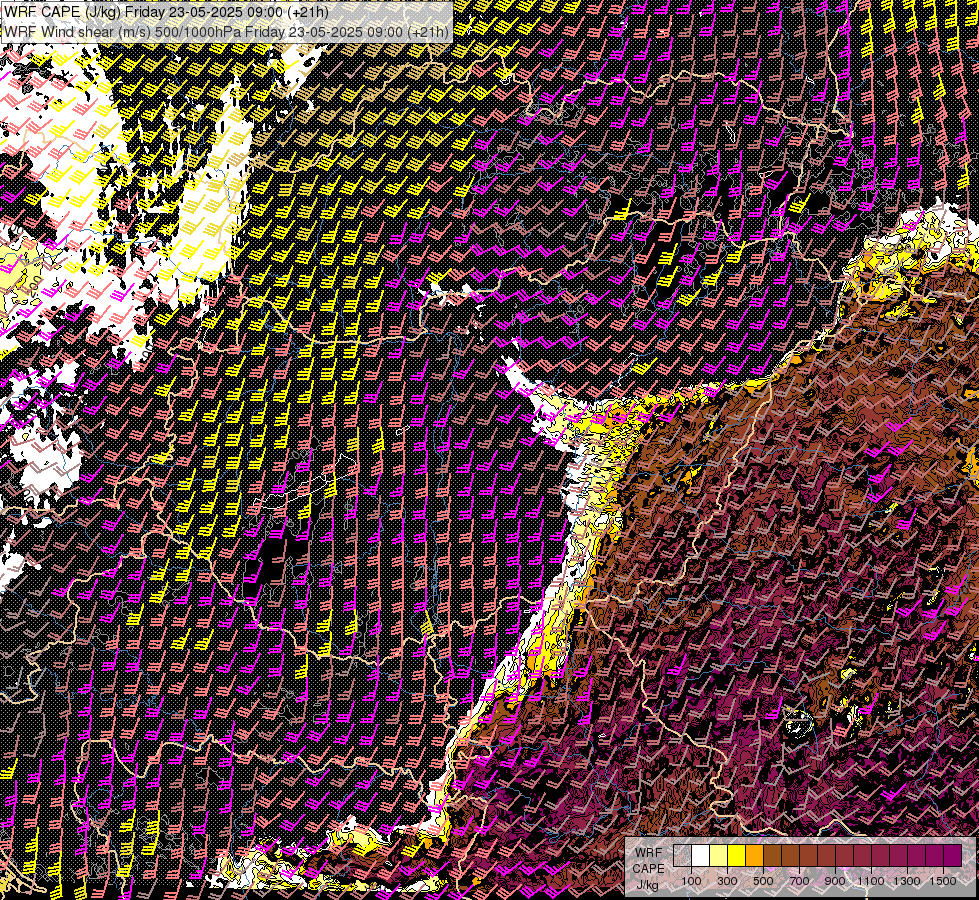979x900 pixels.
Task: Pick the rightmost purple CAPE legend swatch
Action: 953,855
